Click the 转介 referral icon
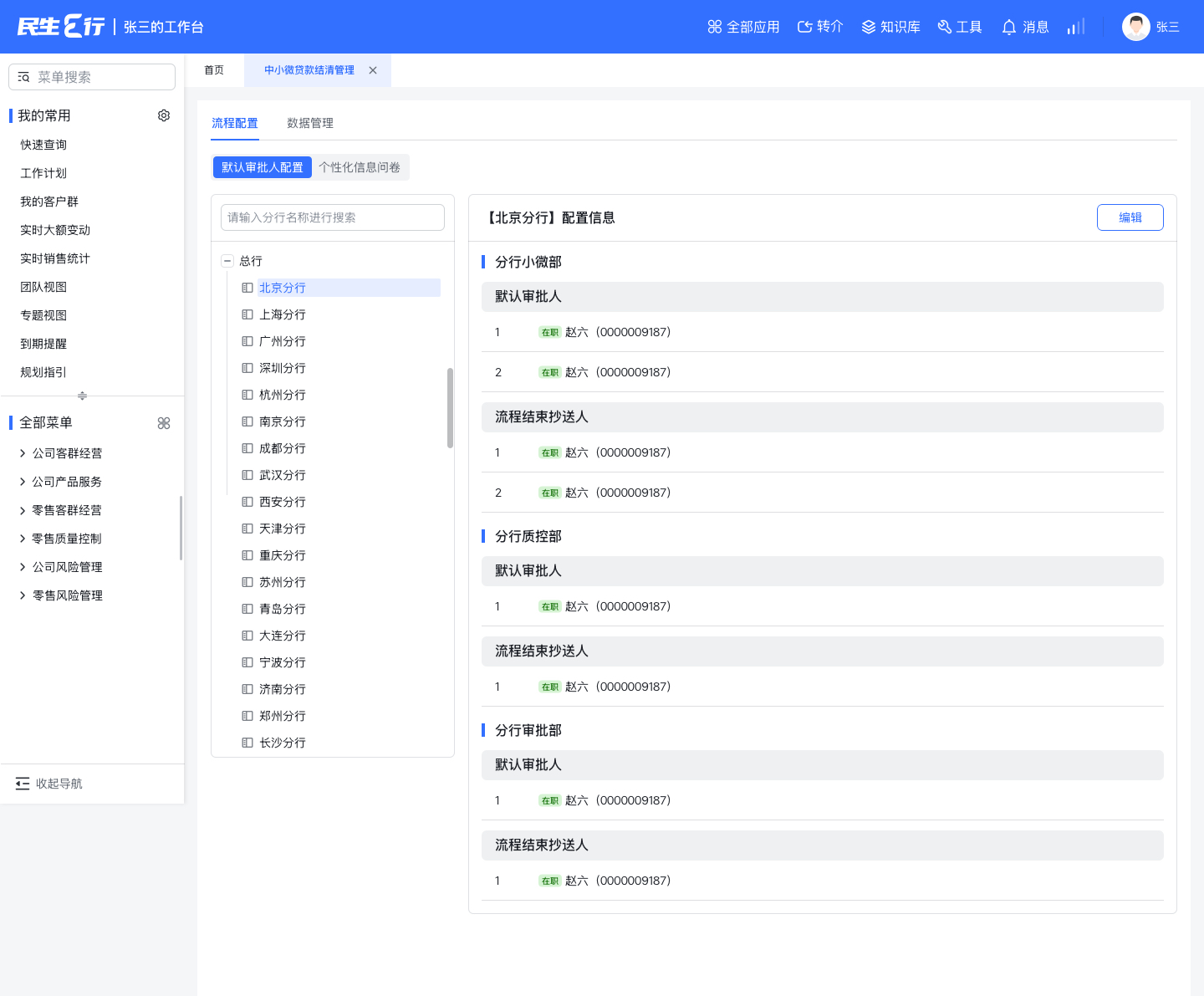Viewport: 1204px width, 996px height. 804,27
